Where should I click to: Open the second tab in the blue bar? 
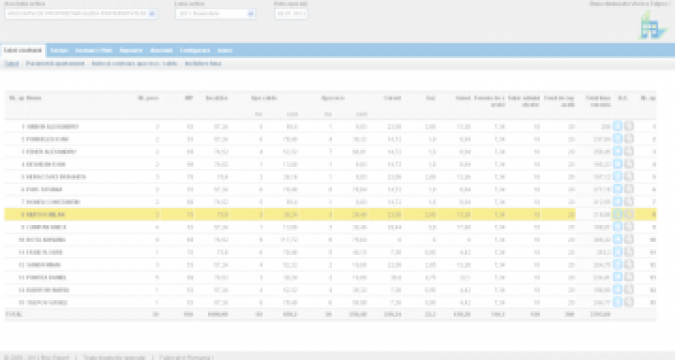(x=59, y=50)
